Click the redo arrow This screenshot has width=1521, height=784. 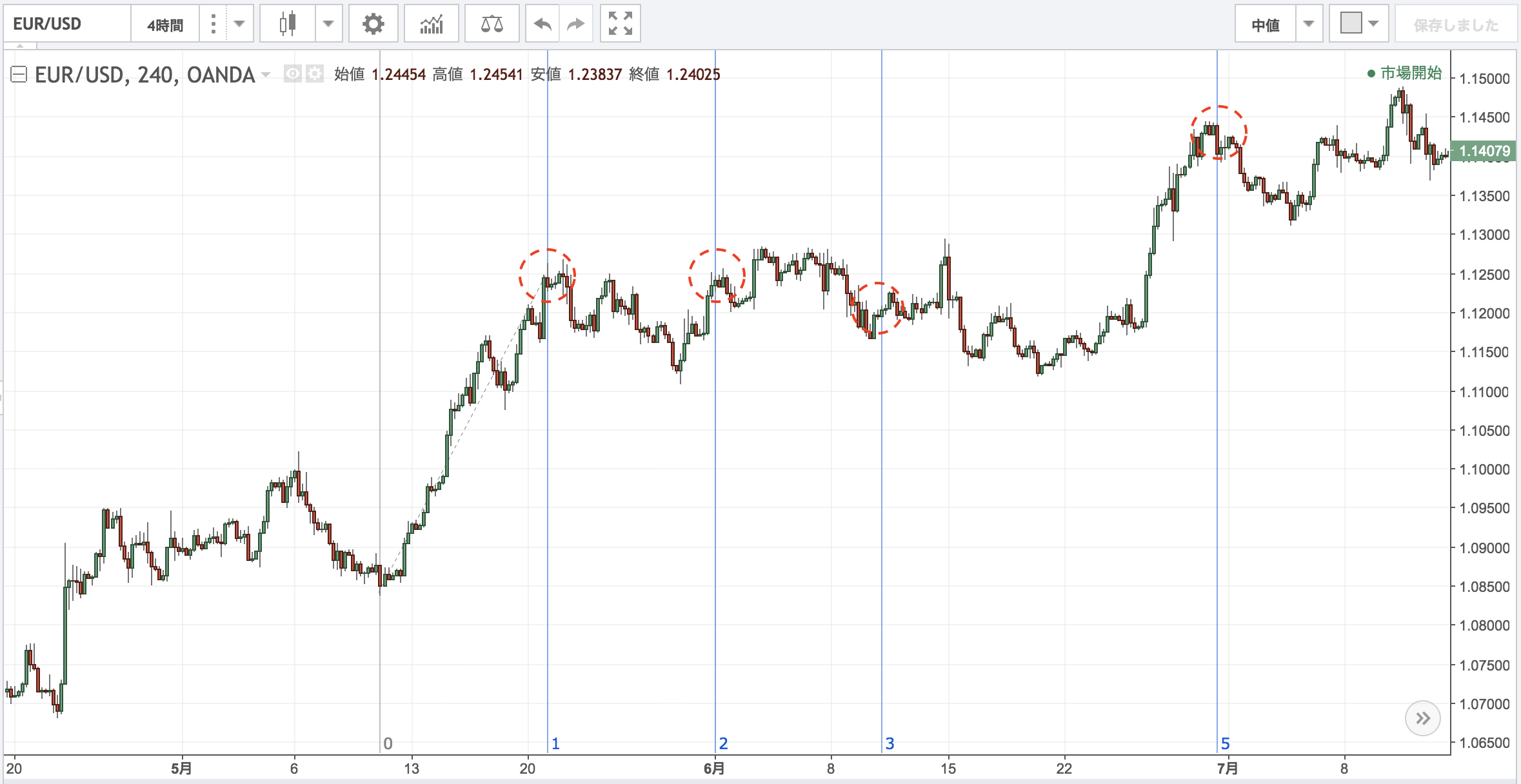(575, 24)
